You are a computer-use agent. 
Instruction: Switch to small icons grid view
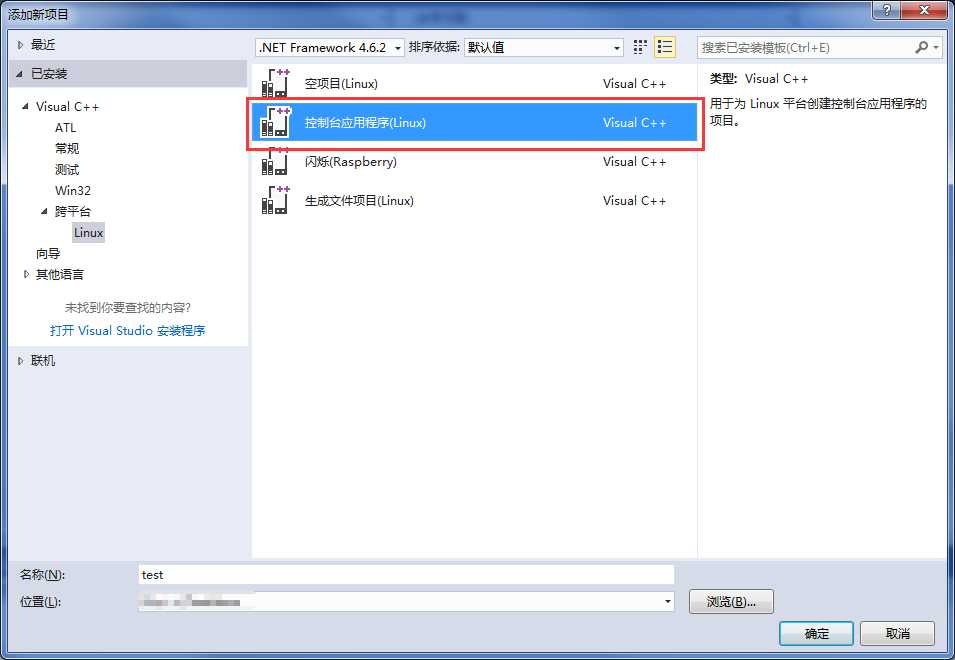pos(640,47)
